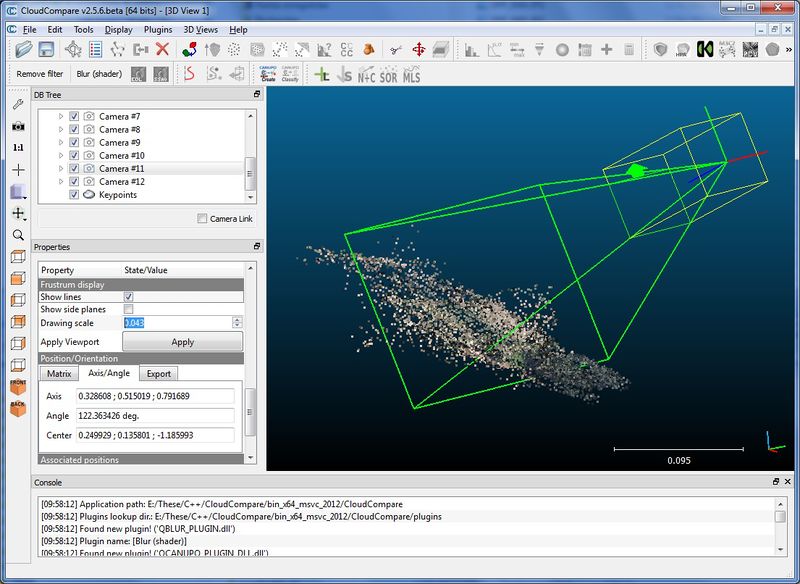
Task: Click the camera snapshot icon in left sidebar
Action: [x=18, y=126]
